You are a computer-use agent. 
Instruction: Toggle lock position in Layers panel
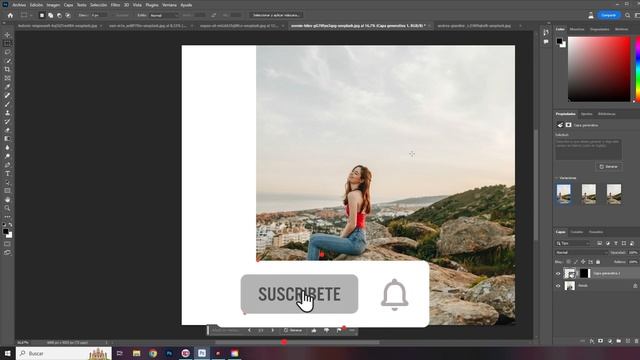click(583, 262)
